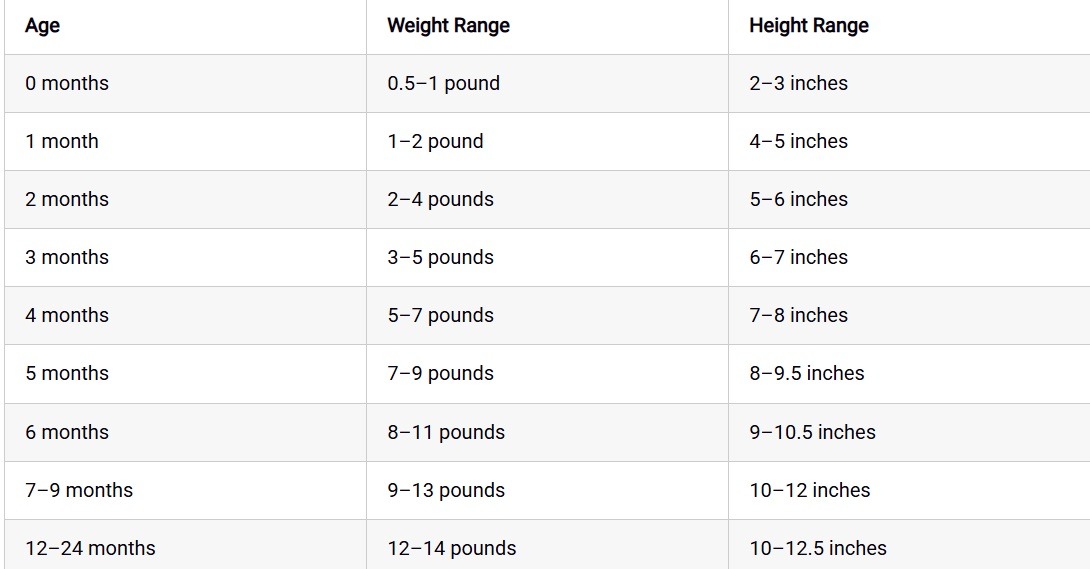This screenshot has width=1090, height=569.
Task: Select the "0 months" age cell
Action: pos(67,84)
